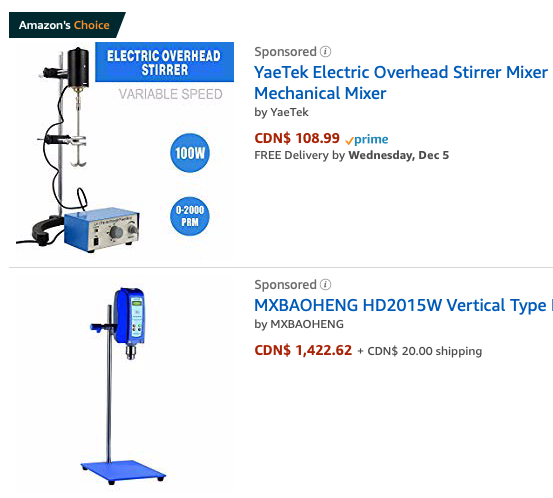Screen dimensions: 553x498
Task: Click the YaeTek brand name
Action: [x=289, y=113]
